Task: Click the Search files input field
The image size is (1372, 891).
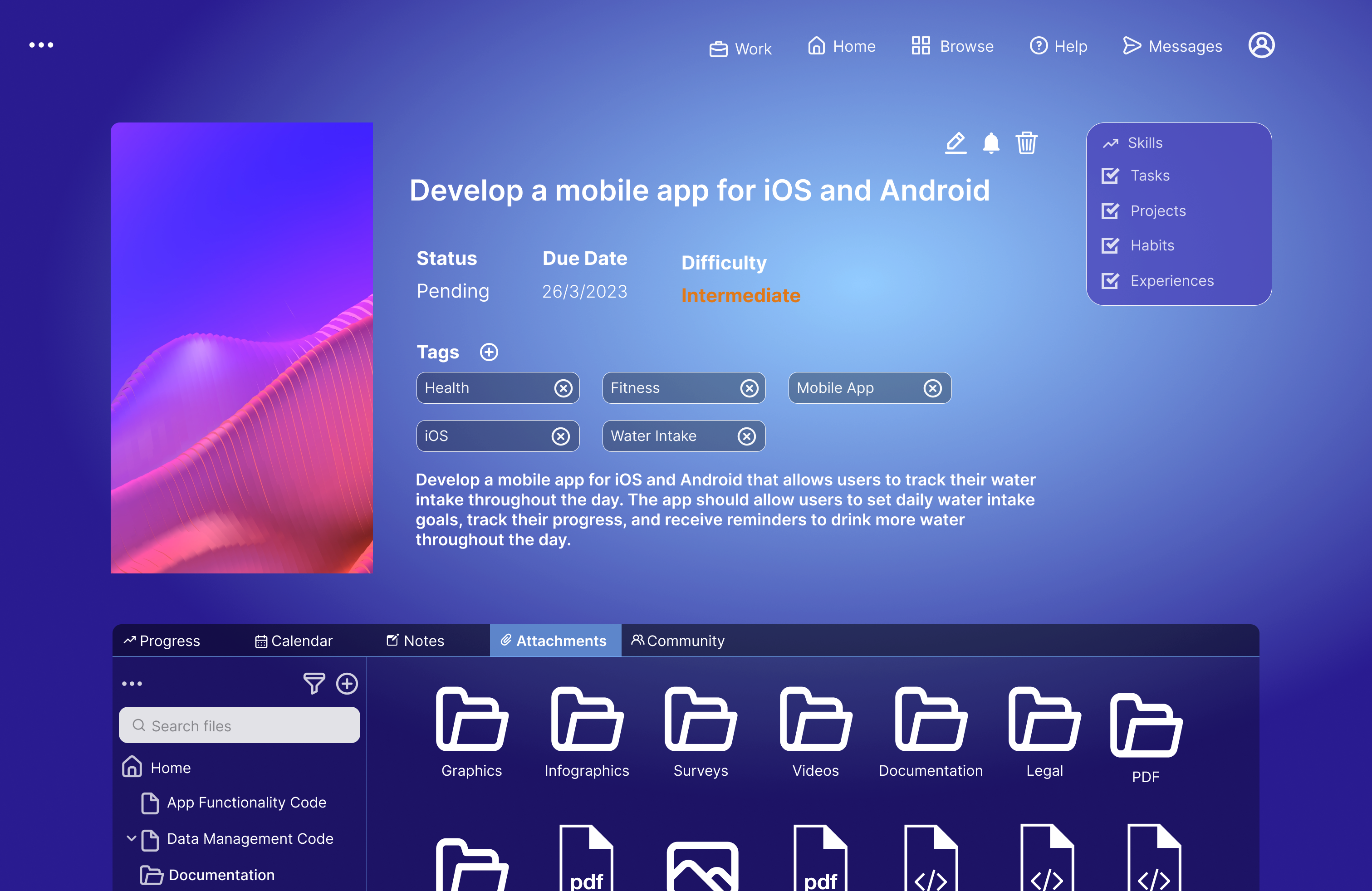Action: click(239, 726)
